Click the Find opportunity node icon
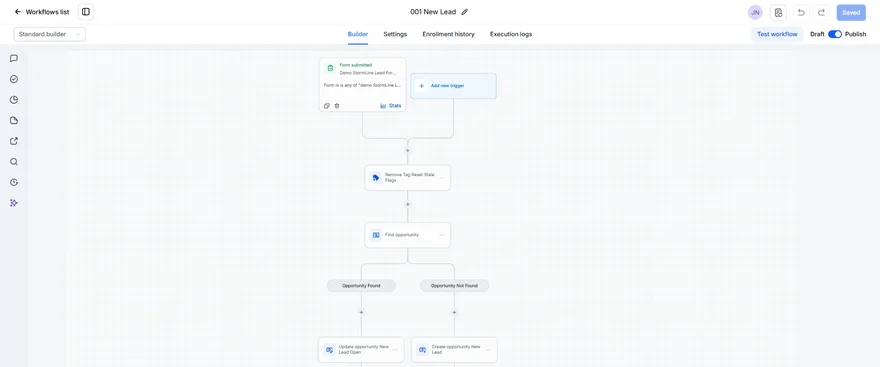 tap(376, 235)
